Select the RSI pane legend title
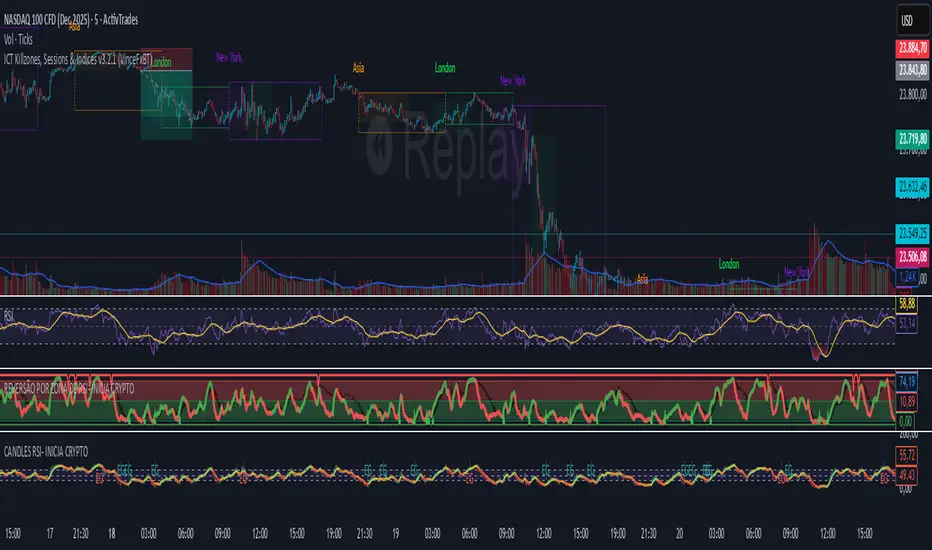The width and height of the screenshot is (932, 550). (8, 316)
